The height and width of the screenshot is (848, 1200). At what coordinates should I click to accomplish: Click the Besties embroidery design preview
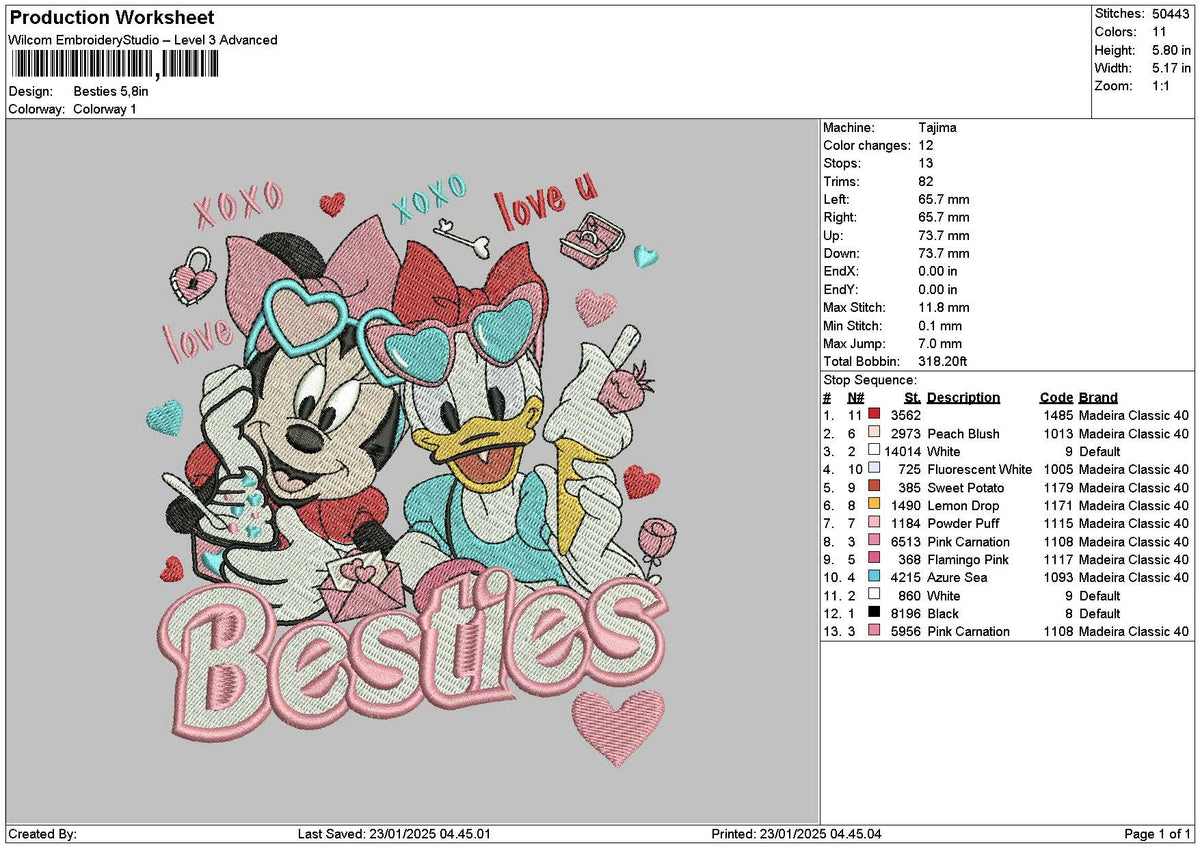click(412, 470)
